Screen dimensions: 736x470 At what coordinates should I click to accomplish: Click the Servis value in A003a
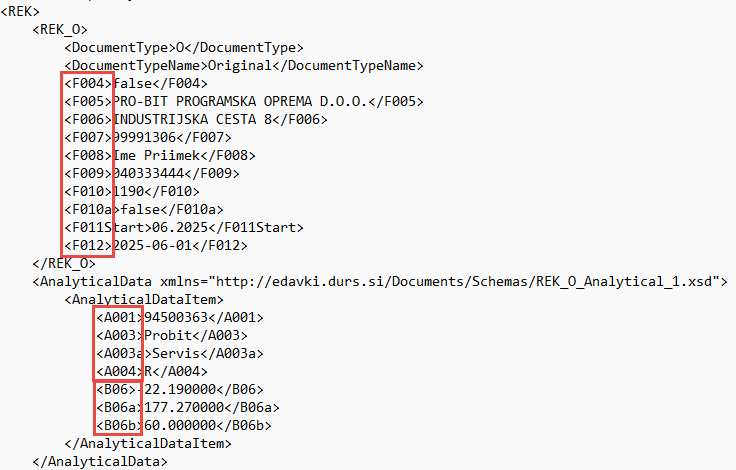point(176,354)
